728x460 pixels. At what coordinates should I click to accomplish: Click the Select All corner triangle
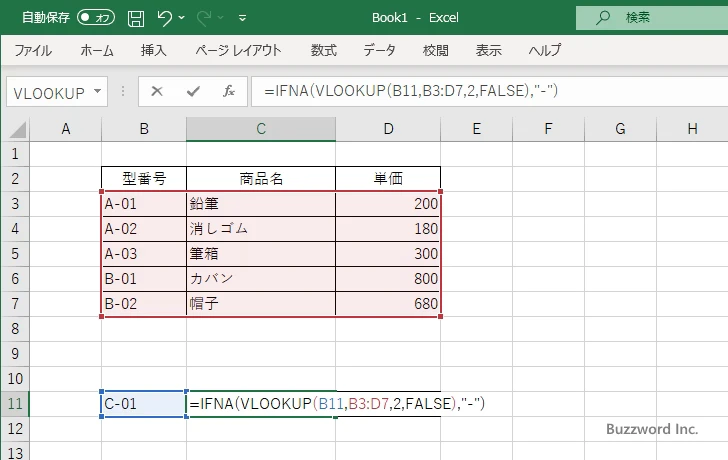pos(17,130)
